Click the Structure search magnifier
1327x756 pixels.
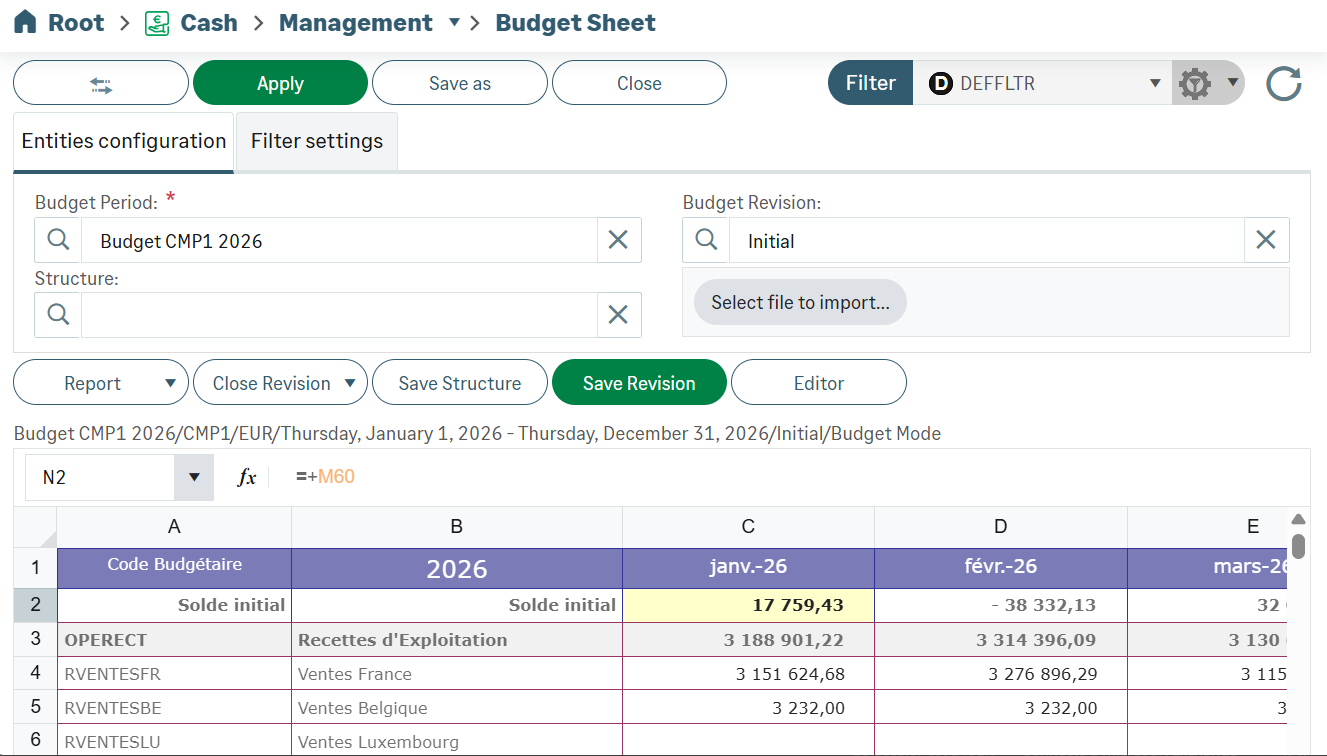(x=58, y=314)
